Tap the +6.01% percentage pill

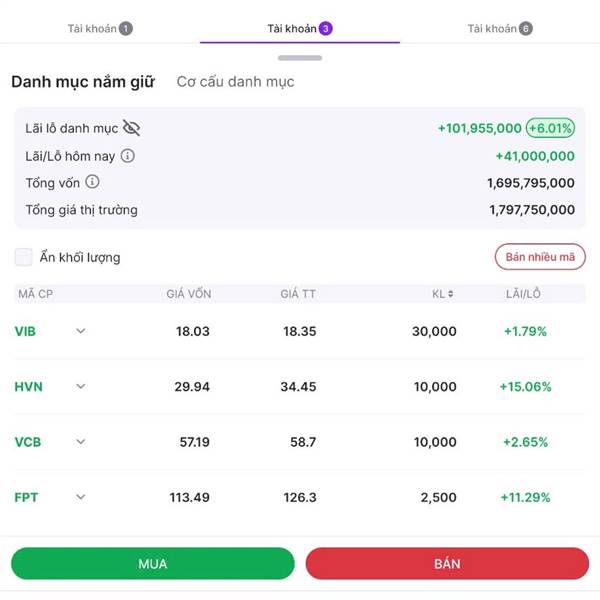(550, 128)
